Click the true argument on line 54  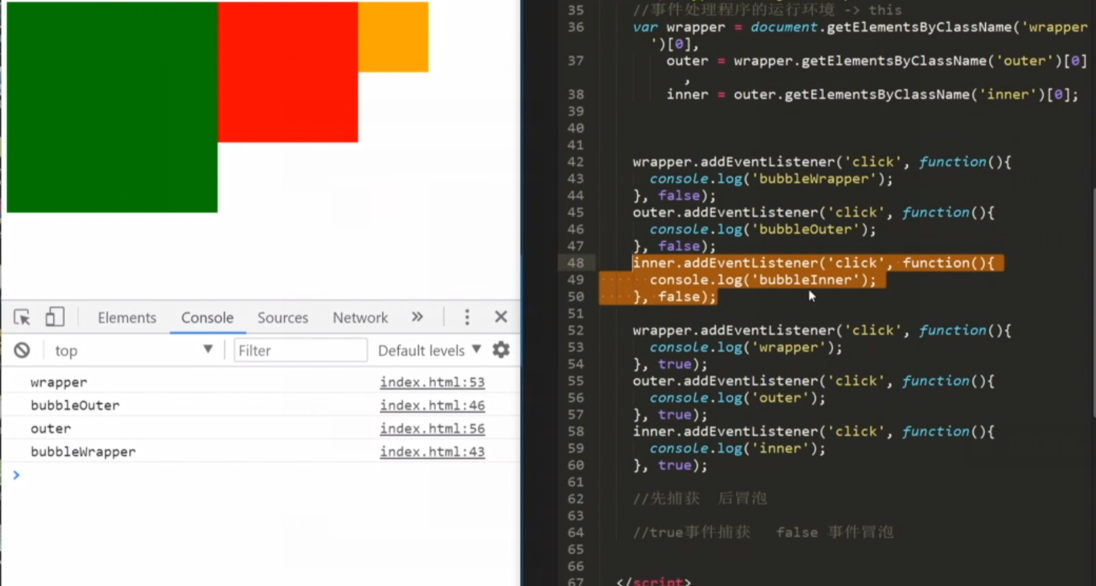(675, 364)
